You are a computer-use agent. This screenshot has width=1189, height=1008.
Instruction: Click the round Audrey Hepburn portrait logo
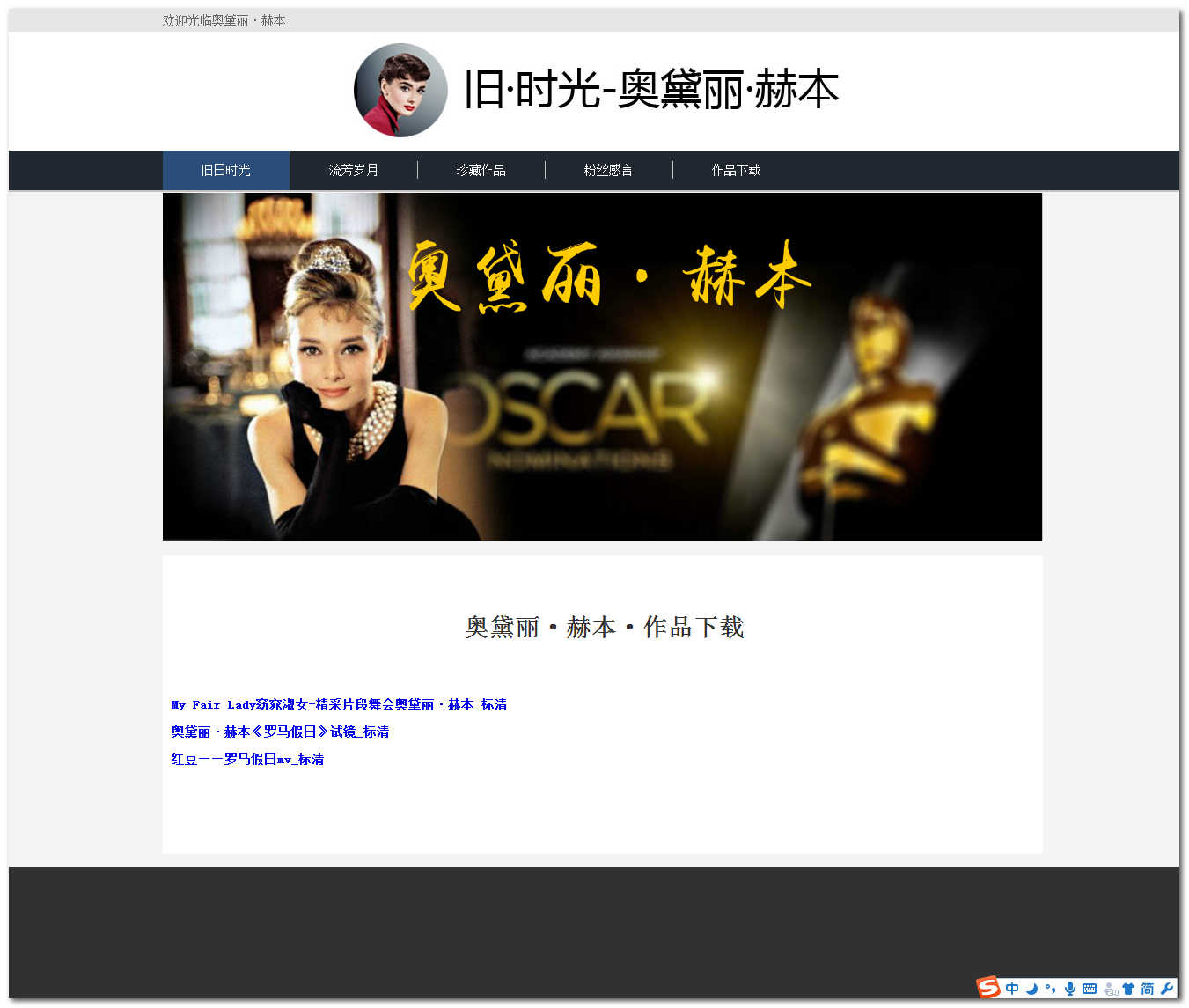400,90
